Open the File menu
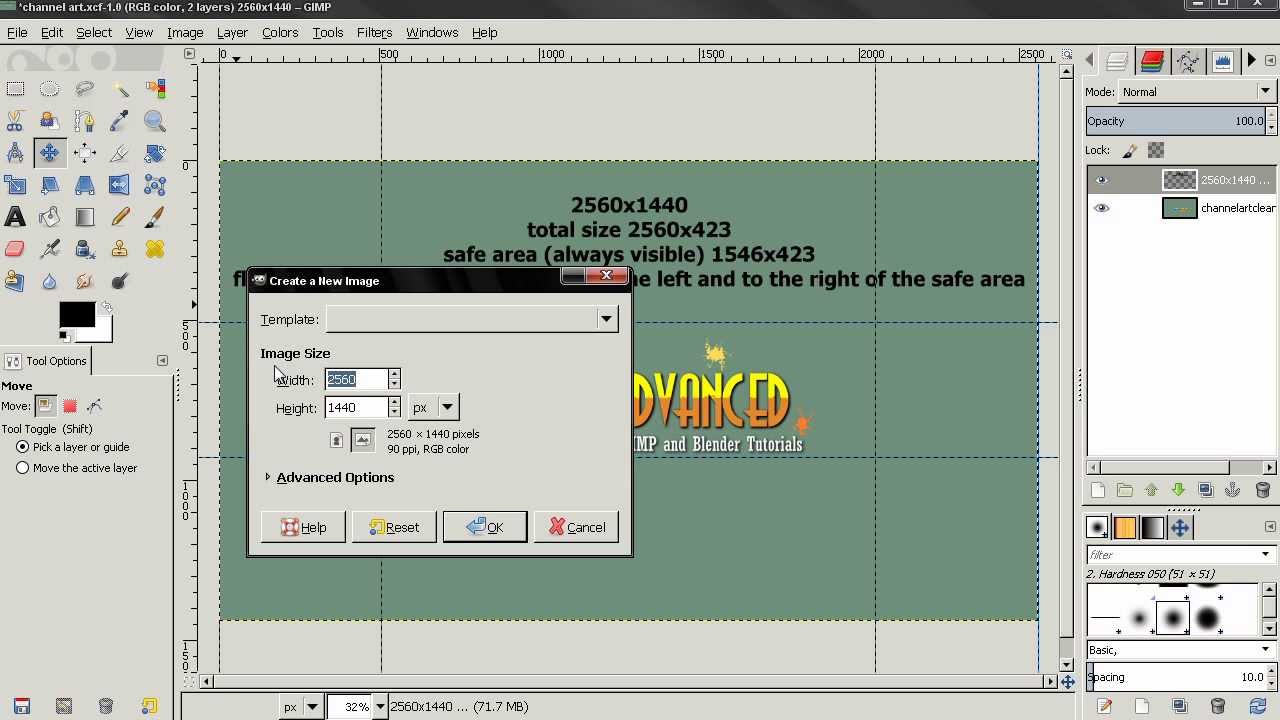 [17, 32]
